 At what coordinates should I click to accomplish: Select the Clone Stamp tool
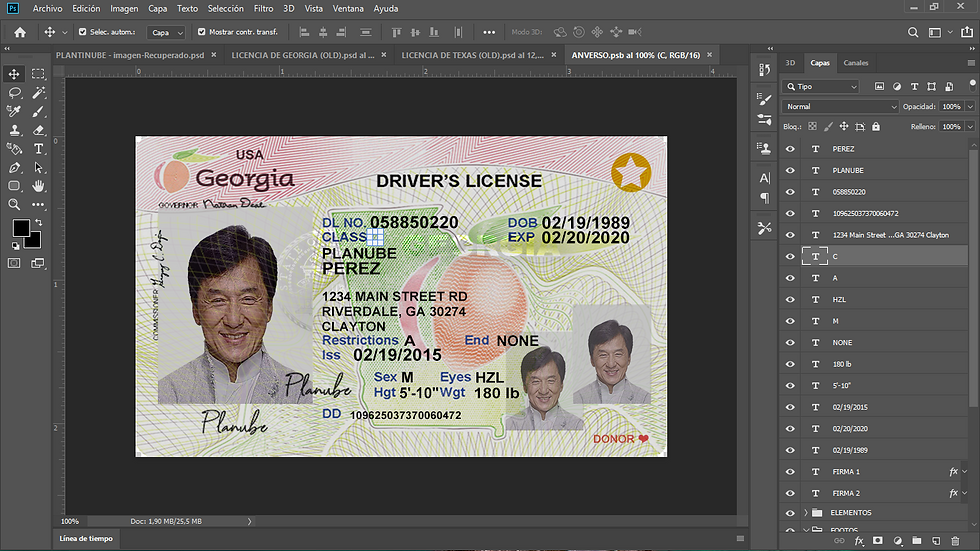point(14,130)
